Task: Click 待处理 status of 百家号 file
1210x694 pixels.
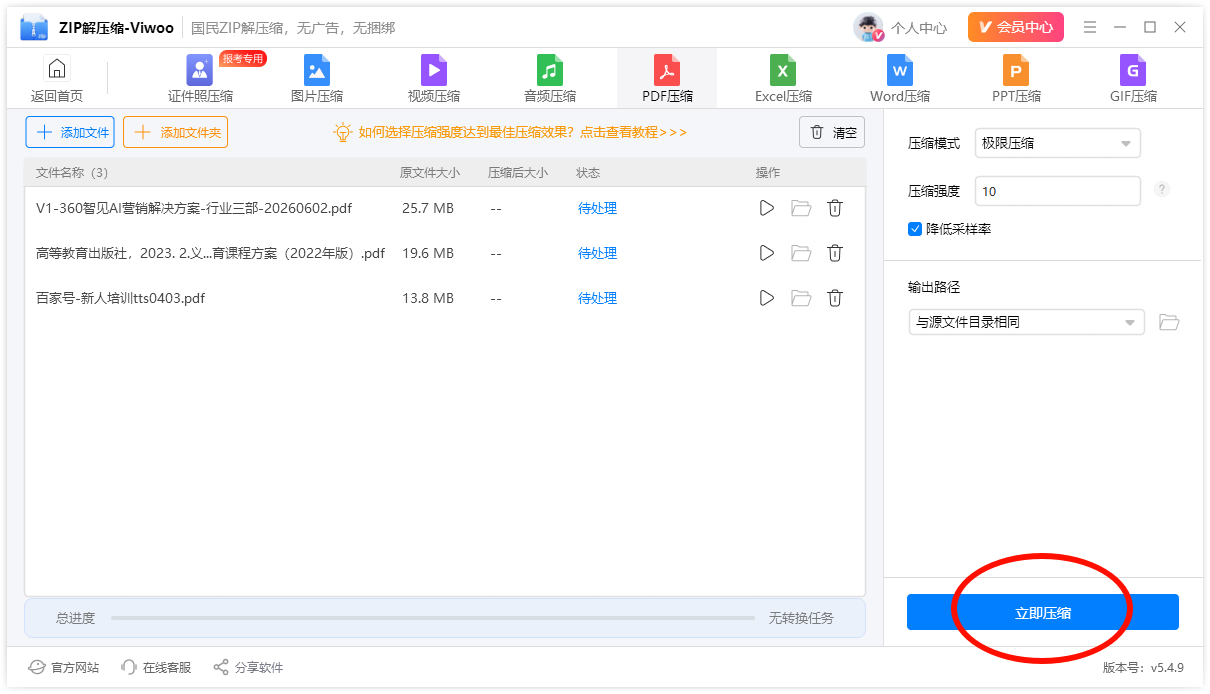Action: (597, 298)
